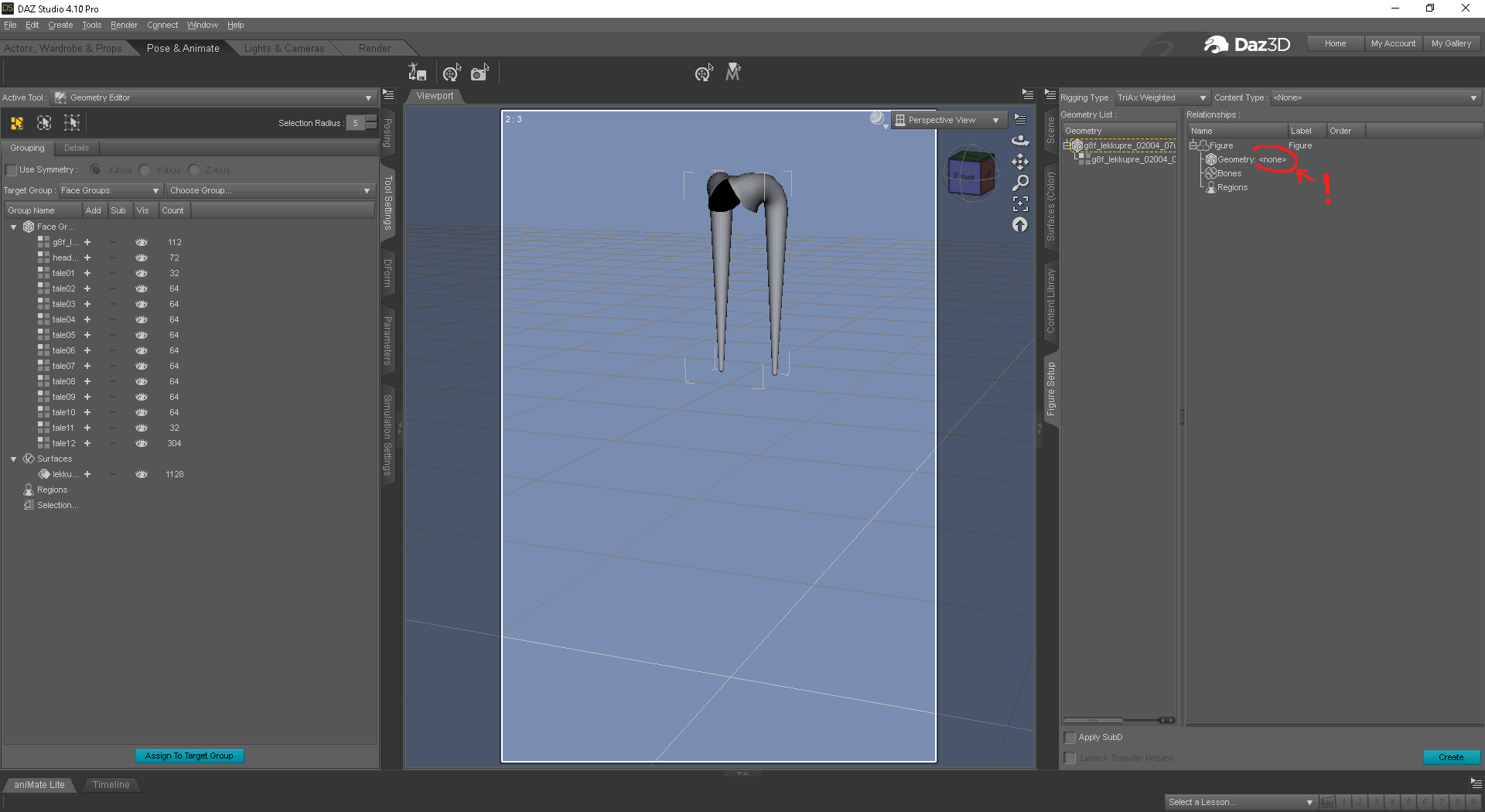Image resolution: width=1485 pixels, height=812 pixels.
Task: Open the draw style sphere icon menu
Action: click(878, 119)
